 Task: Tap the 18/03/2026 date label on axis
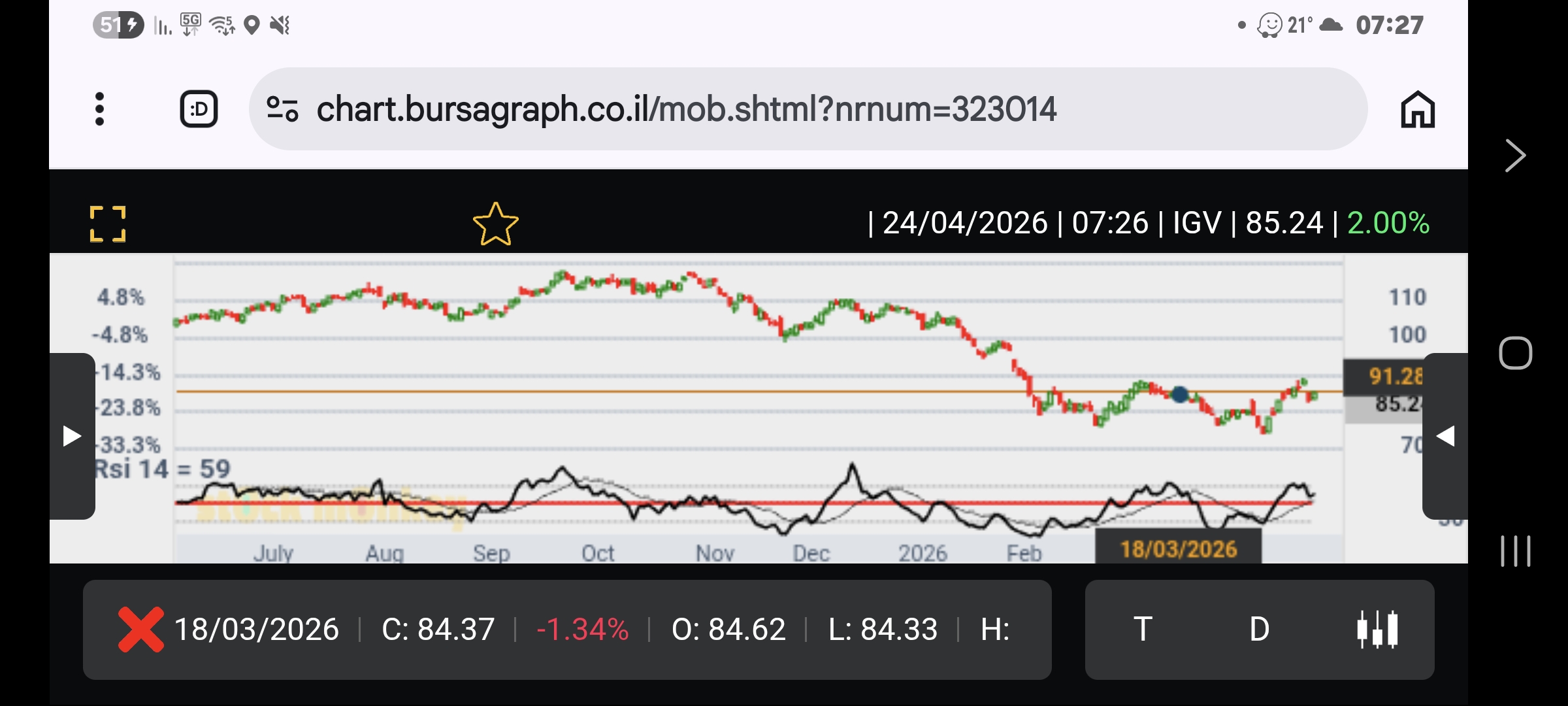click(1178, 549)
